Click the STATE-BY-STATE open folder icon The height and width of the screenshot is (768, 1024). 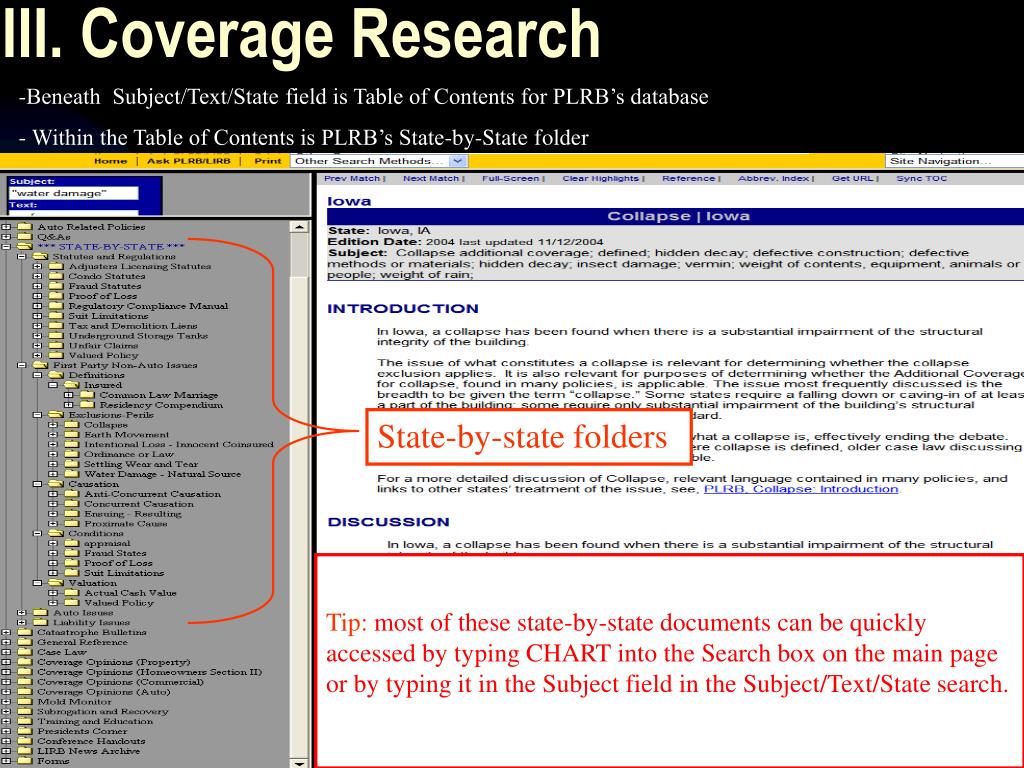[25, 246]
